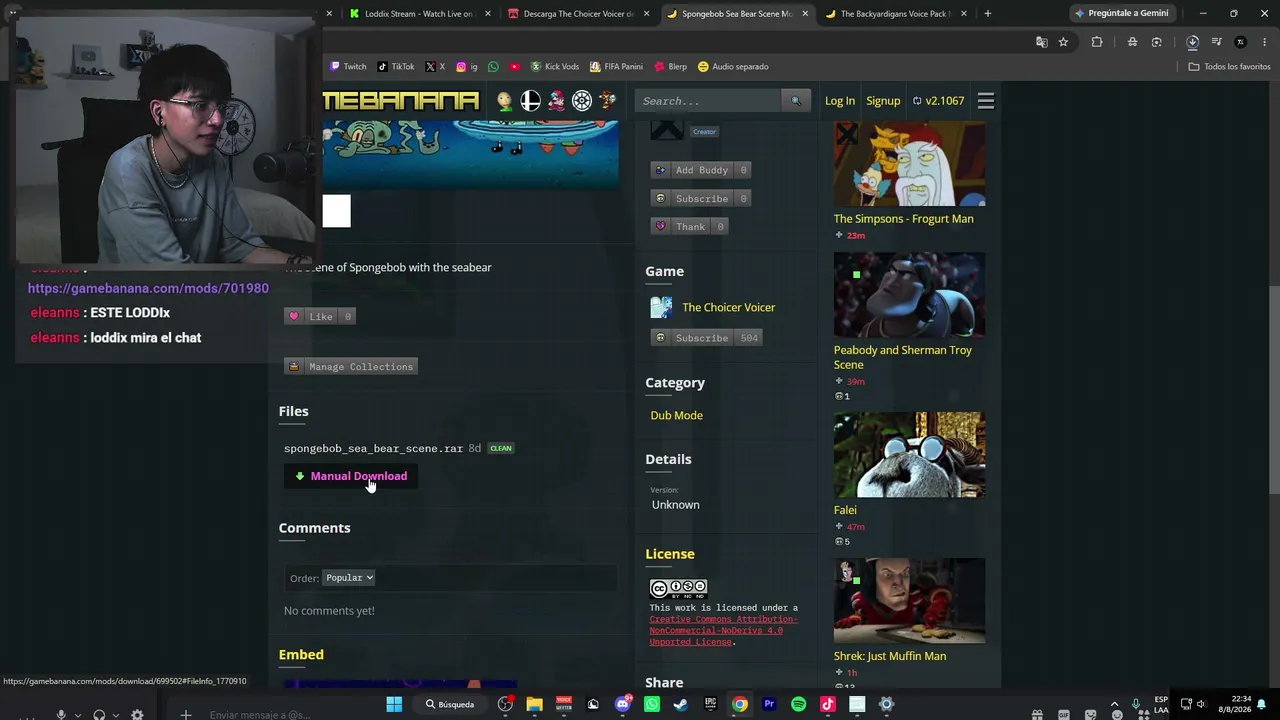The height and width of the screenshot is (720, 1280).
Task: Open the Chrome three-dot menu
Action: (x=1265, y=42)
